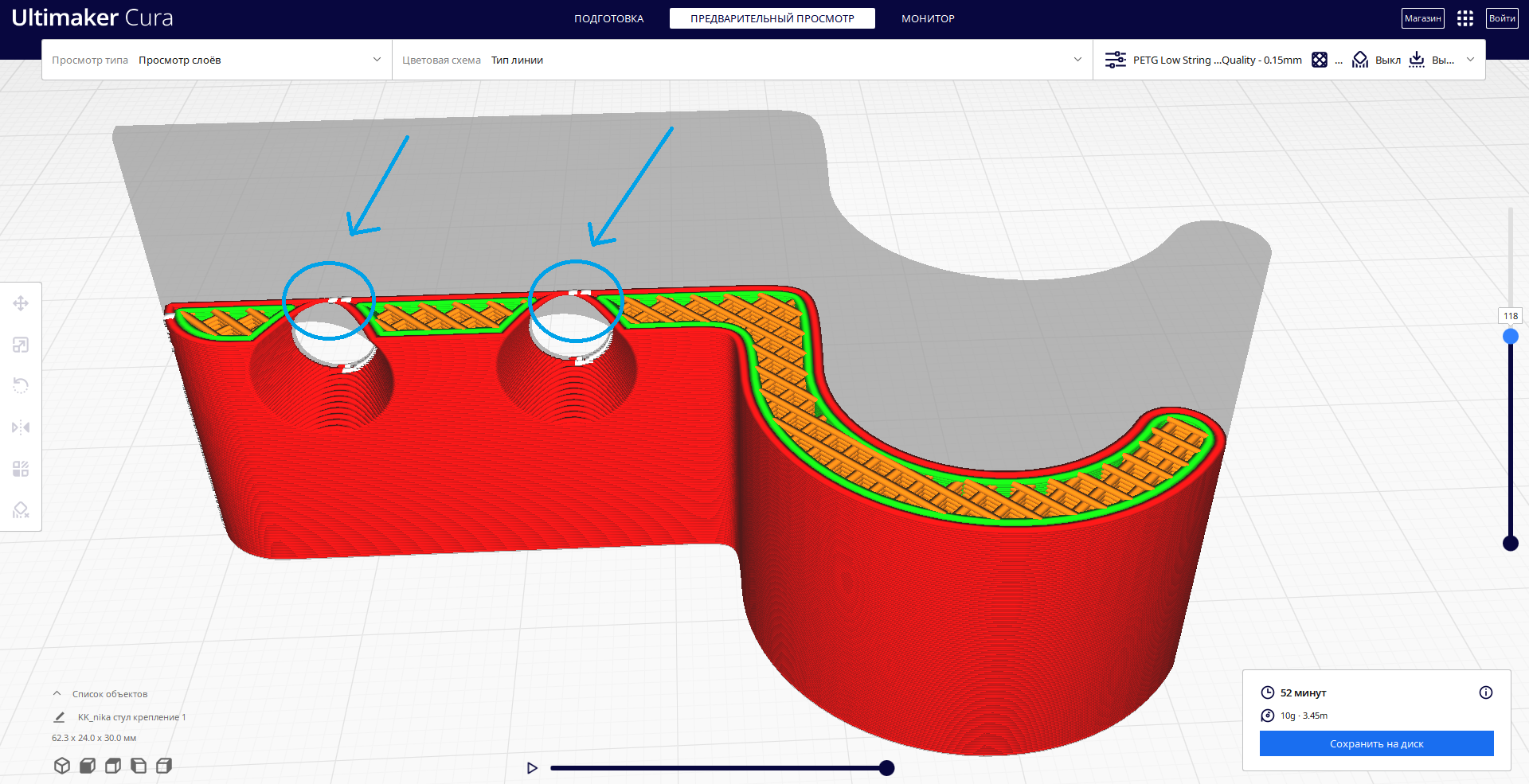Image resolution: width=1529 pixels, height=784 pixels.
Task: Switch to the МОНИТОР tab
Action: coord(928,18)
